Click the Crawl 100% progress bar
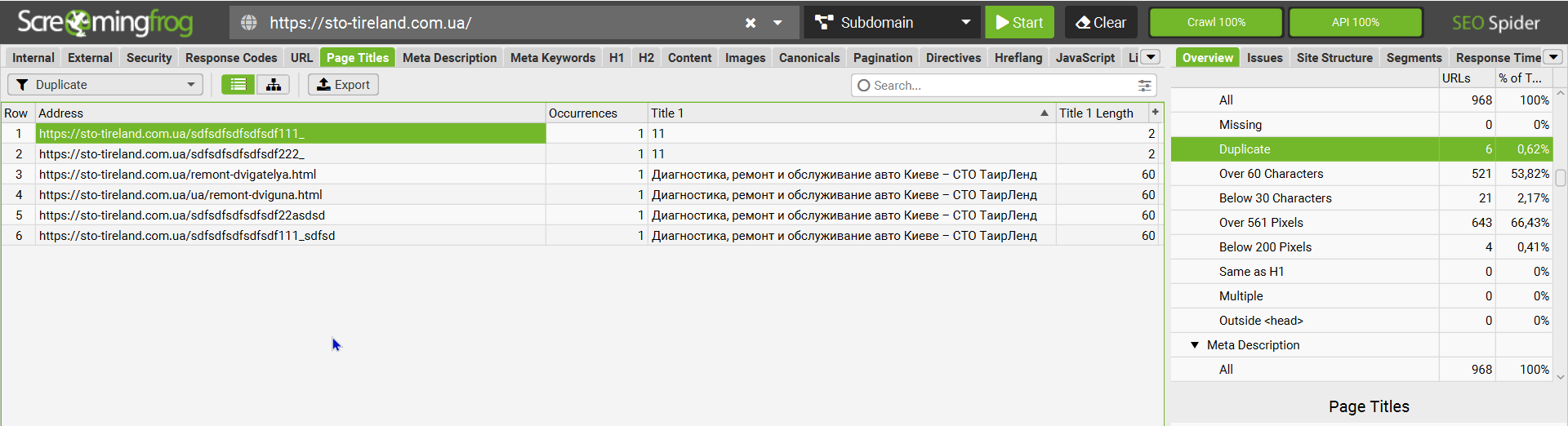Image resolution: width=1568 pixels, height=426 pixels. 1216,23
